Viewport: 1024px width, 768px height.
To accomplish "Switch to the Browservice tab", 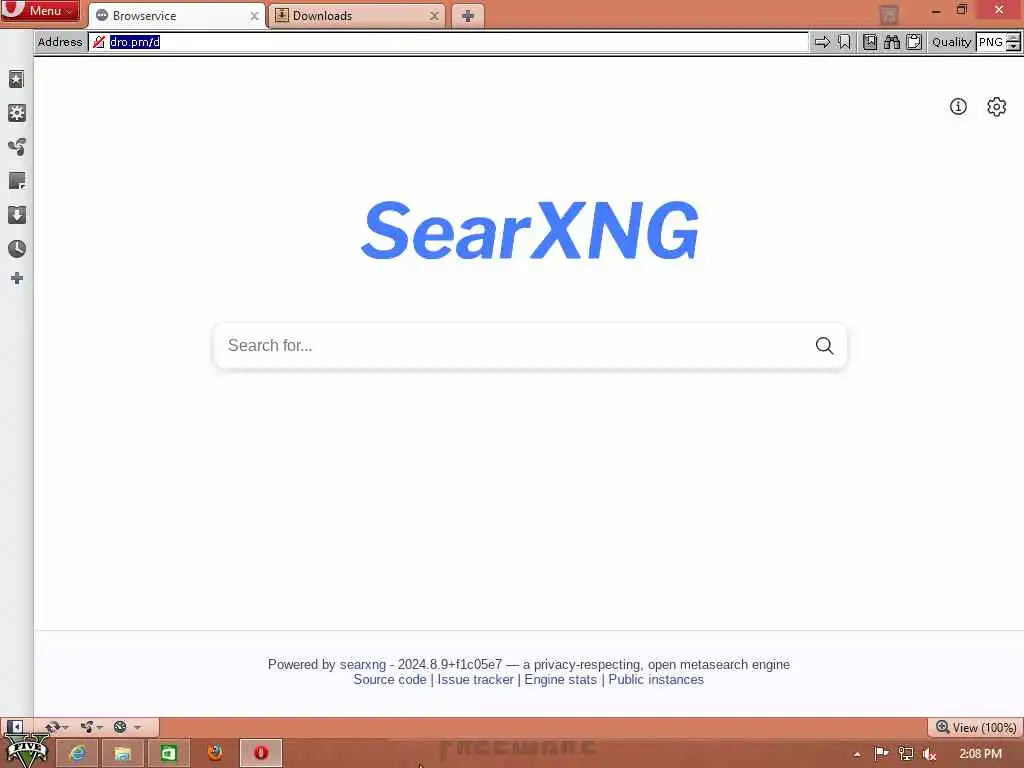I will [176, 16].
